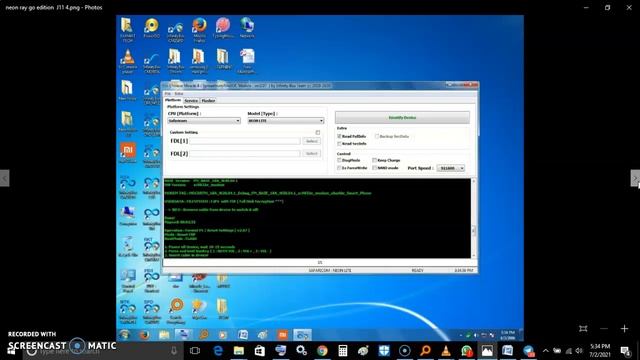Click Infinity Box app icon in inner taskbar
This screenshot has height=360, width=640.
tap(302, 335)
